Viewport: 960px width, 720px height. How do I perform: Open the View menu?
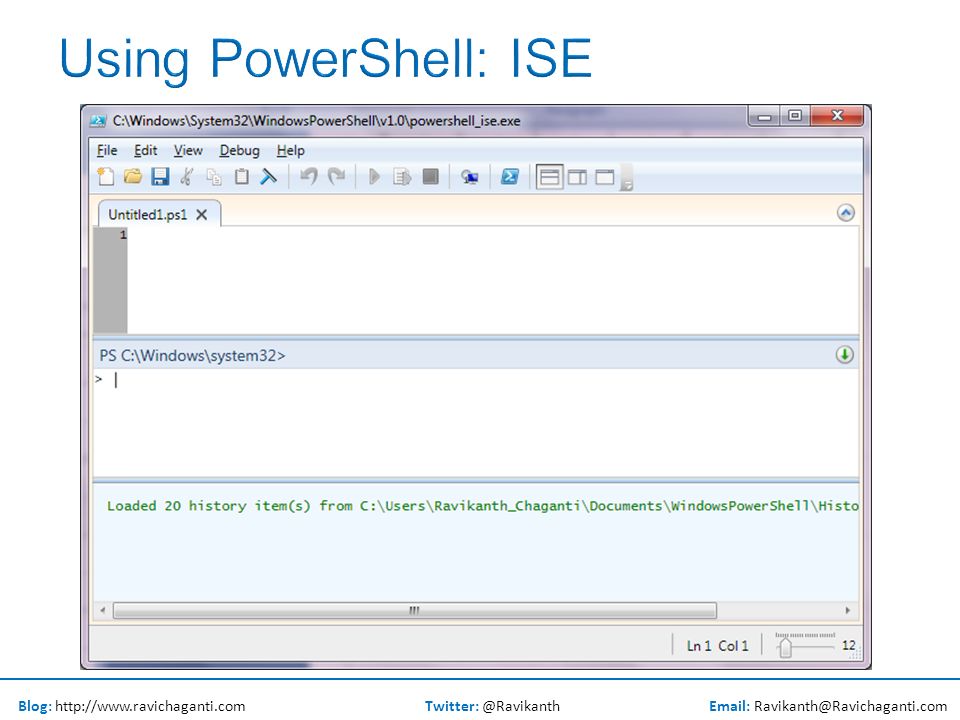point(188,150)
